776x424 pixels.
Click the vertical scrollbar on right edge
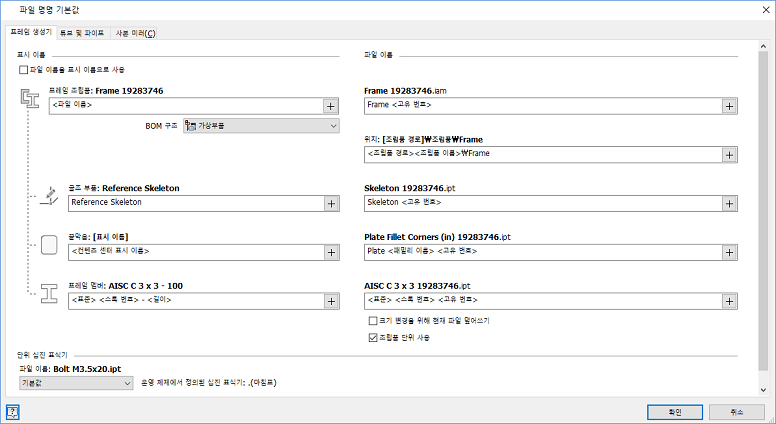tap(765, 200)
